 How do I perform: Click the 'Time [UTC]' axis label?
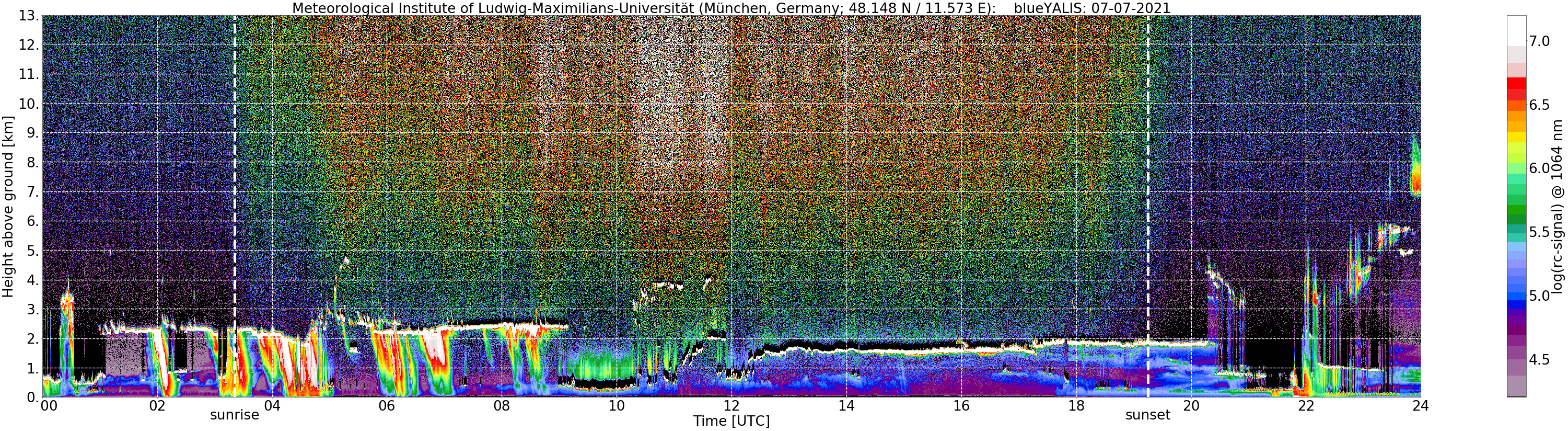[x=731, y=421]
